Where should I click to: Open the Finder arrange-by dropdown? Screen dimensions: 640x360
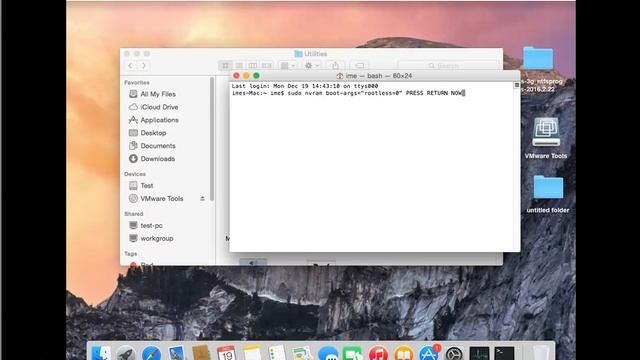288,65
